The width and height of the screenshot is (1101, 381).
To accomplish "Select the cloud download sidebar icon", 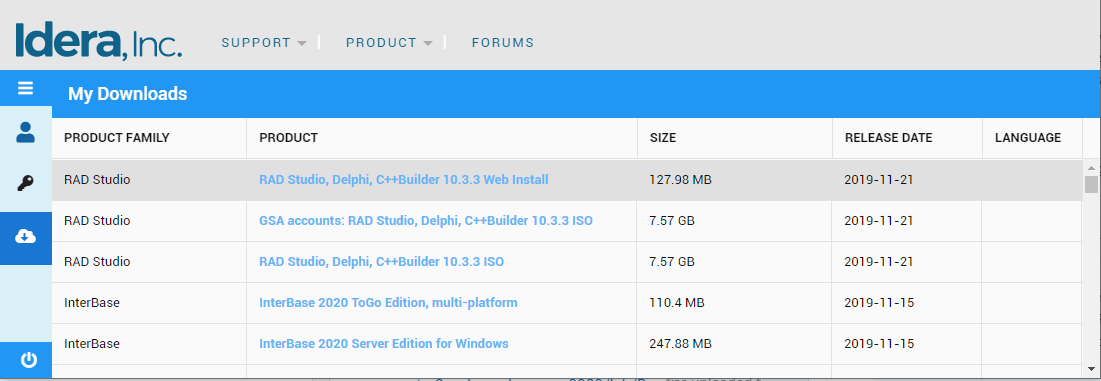I will (x=26, y=236).
